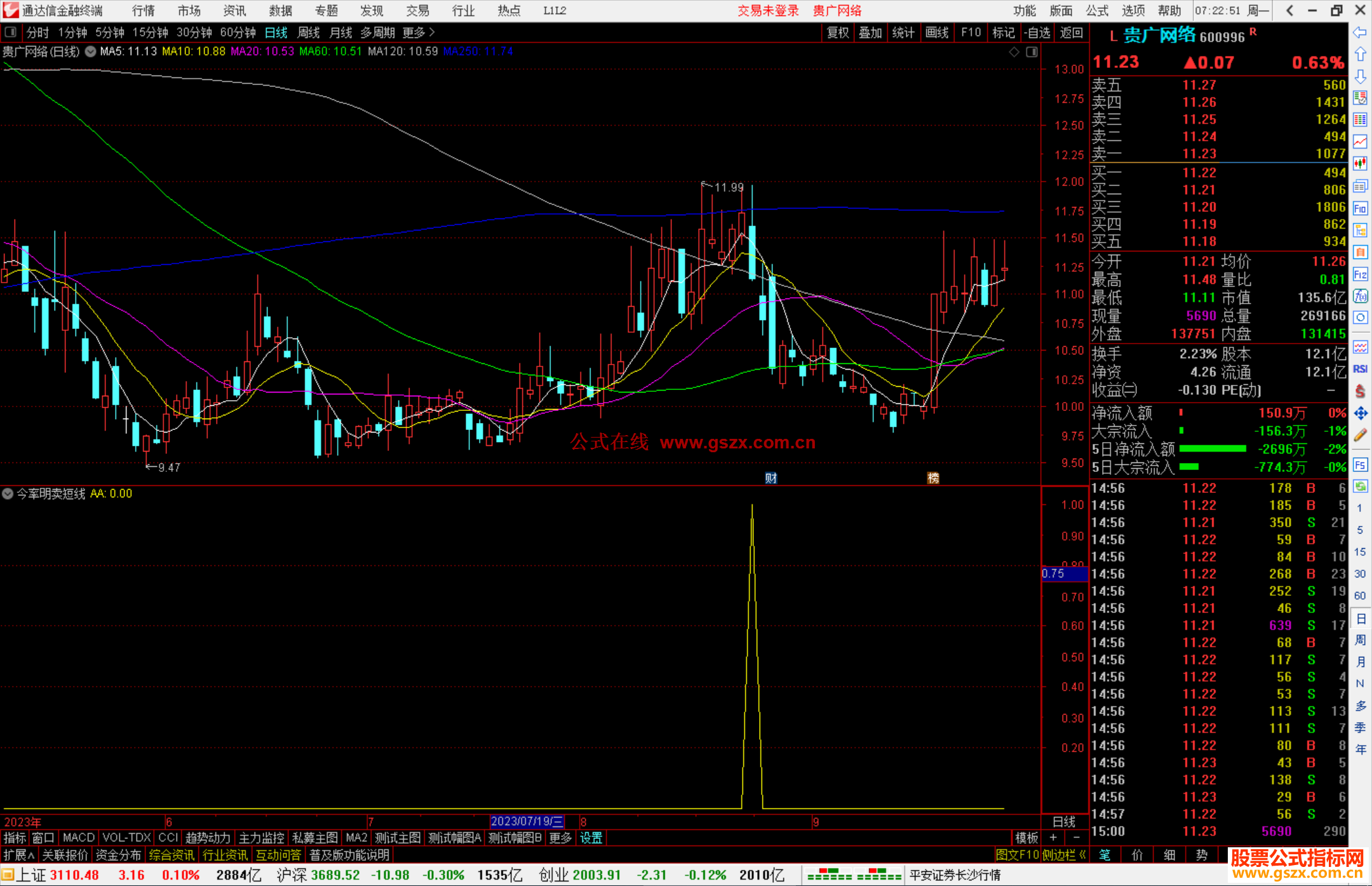Image resolution: width=1372 pixels, height=886 pixels.
Task: Click the 5日净流入额 green progress bar
Action: tap(1212, 449)
